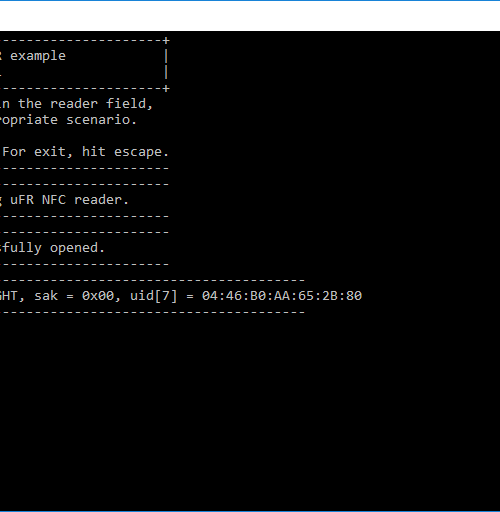Click the vertical bar beside "example"
This screenshot has width=500, height=512.
[166, 56]
